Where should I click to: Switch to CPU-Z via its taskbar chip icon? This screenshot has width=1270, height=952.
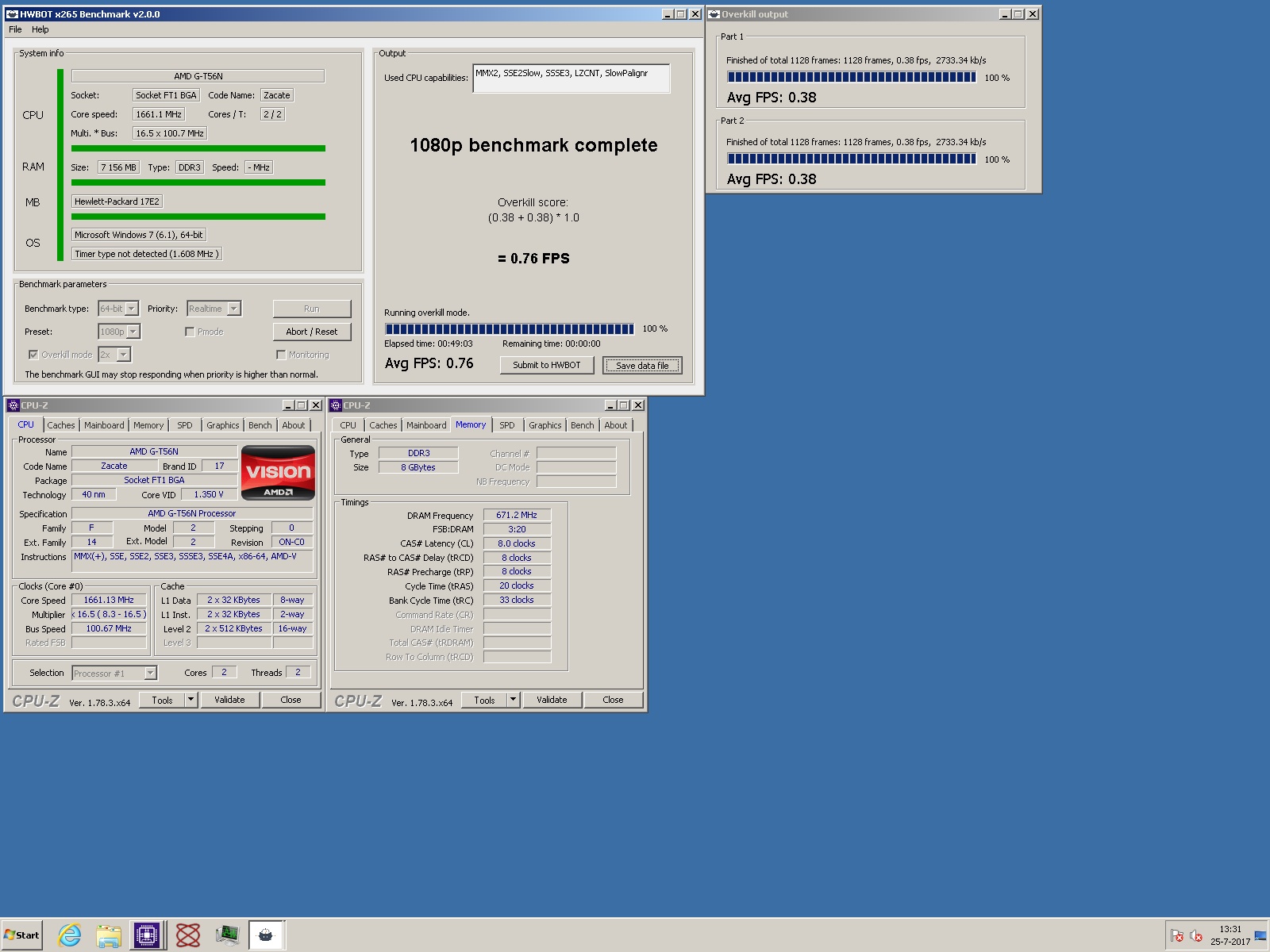[x=147, y=935]
